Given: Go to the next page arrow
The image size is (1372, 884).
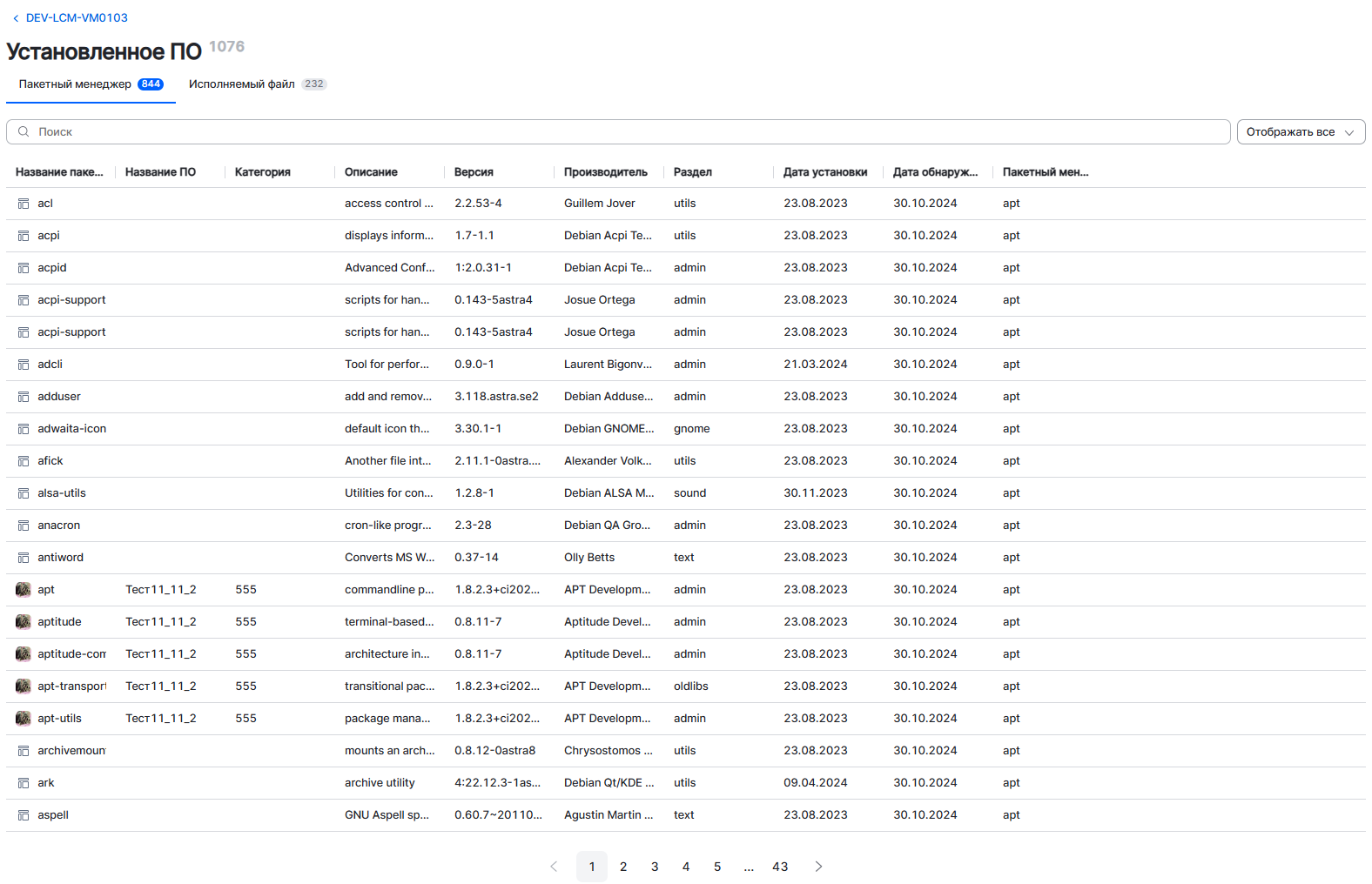Looking at the screenshot, I should 818,867.
